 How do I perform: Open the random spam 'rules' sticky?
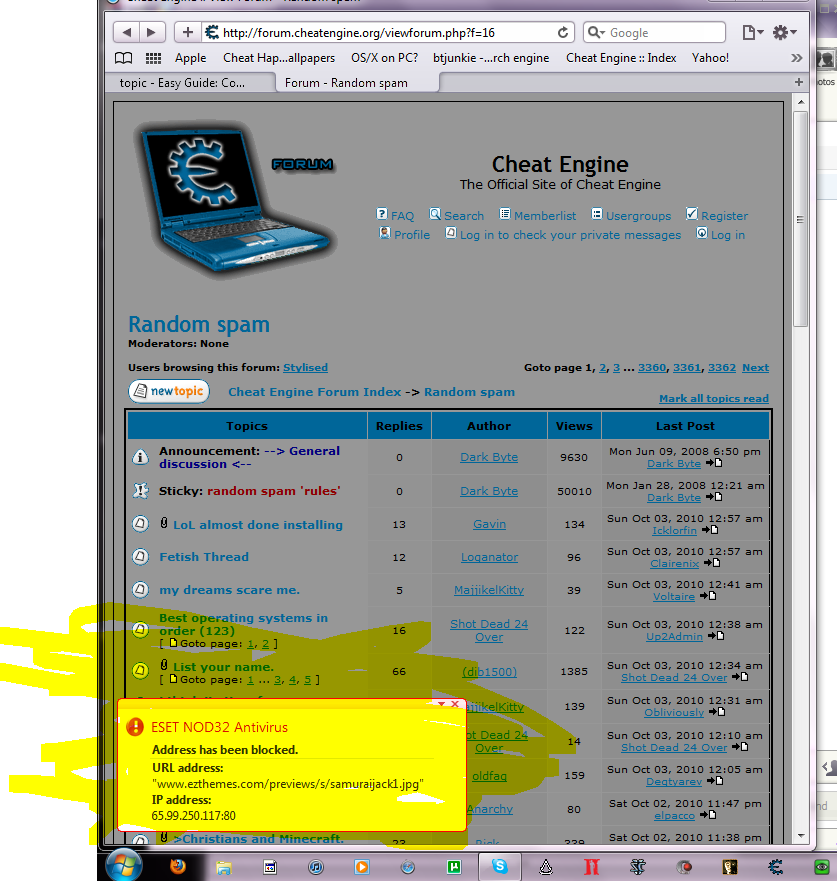[274, 491]
